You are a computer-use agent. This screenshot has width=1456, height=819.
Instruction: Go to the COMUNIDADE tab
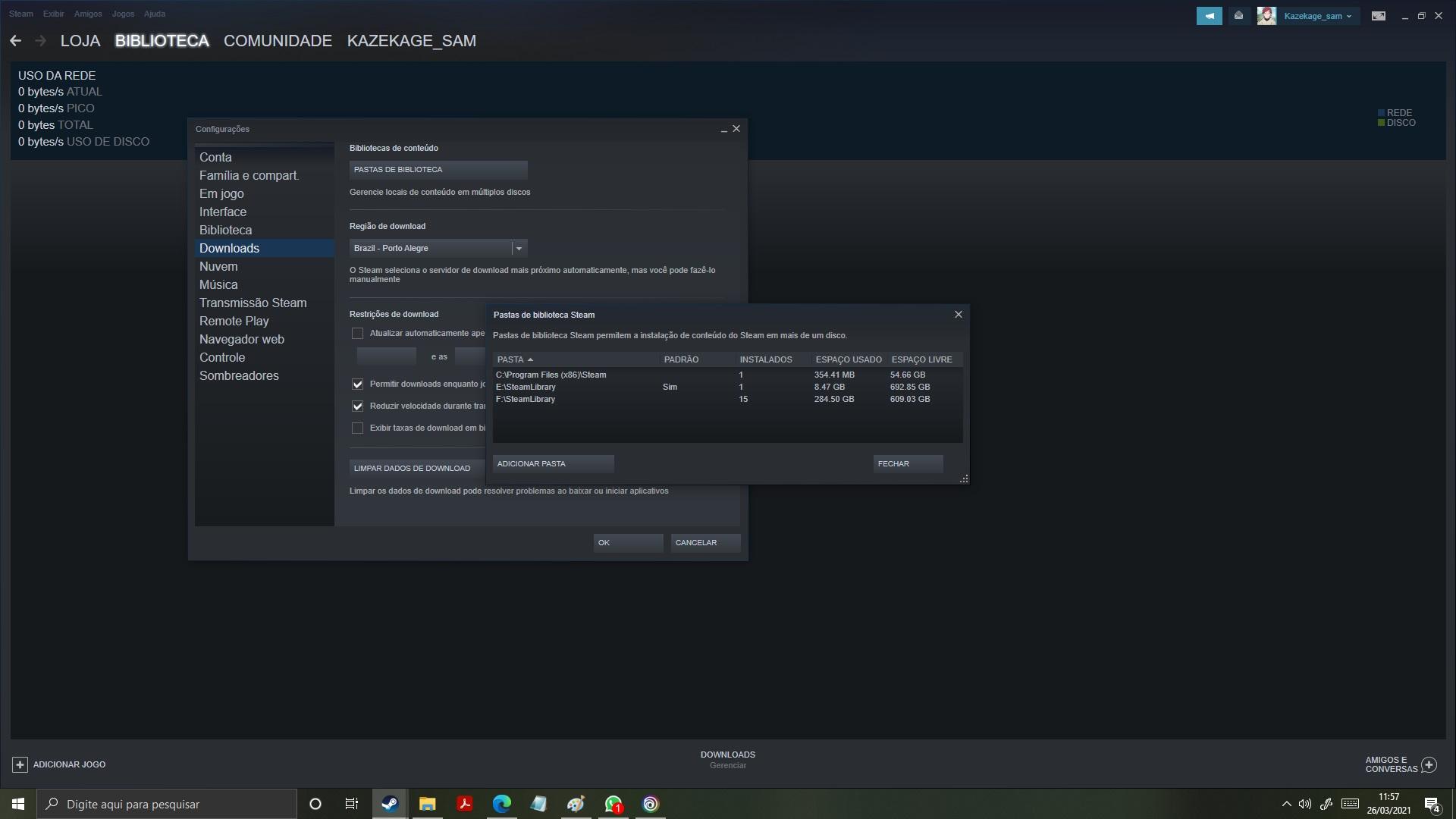coord(278,41)
